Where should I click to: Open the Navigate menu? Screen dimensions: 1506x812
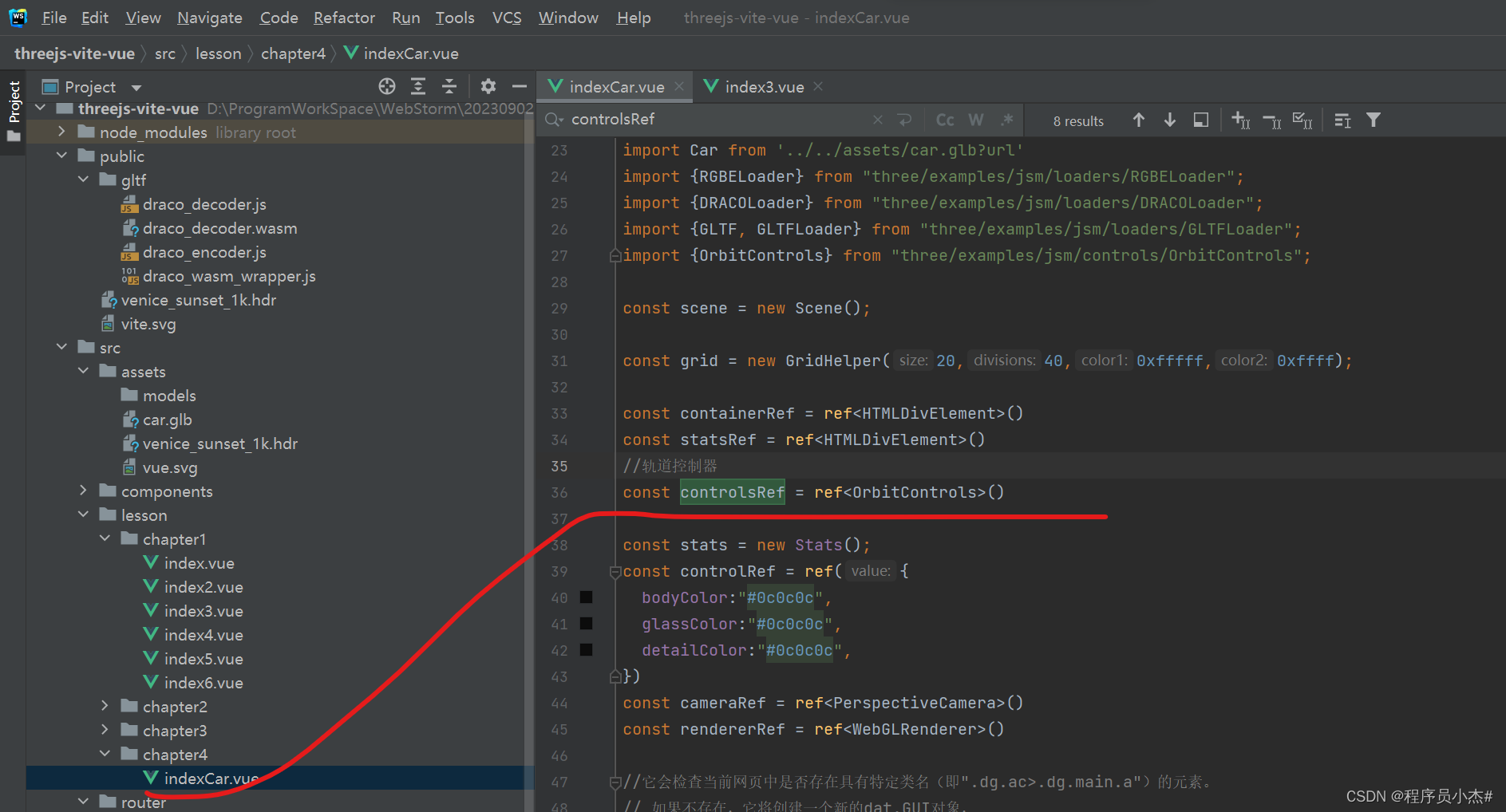click(x=210, y=18)
